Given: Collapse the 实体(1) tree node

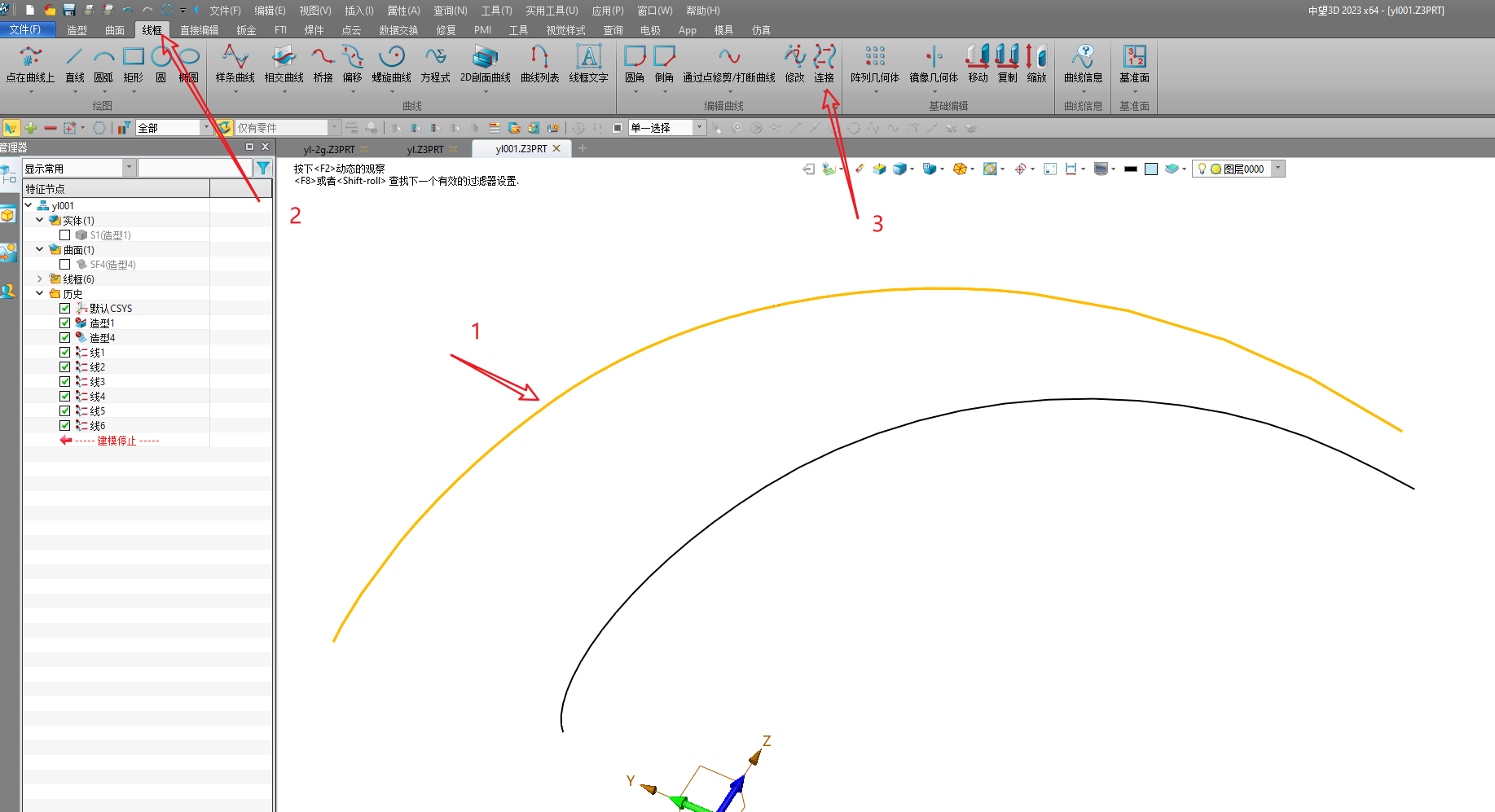Looking at the screenshot, I should coord(40,220).
